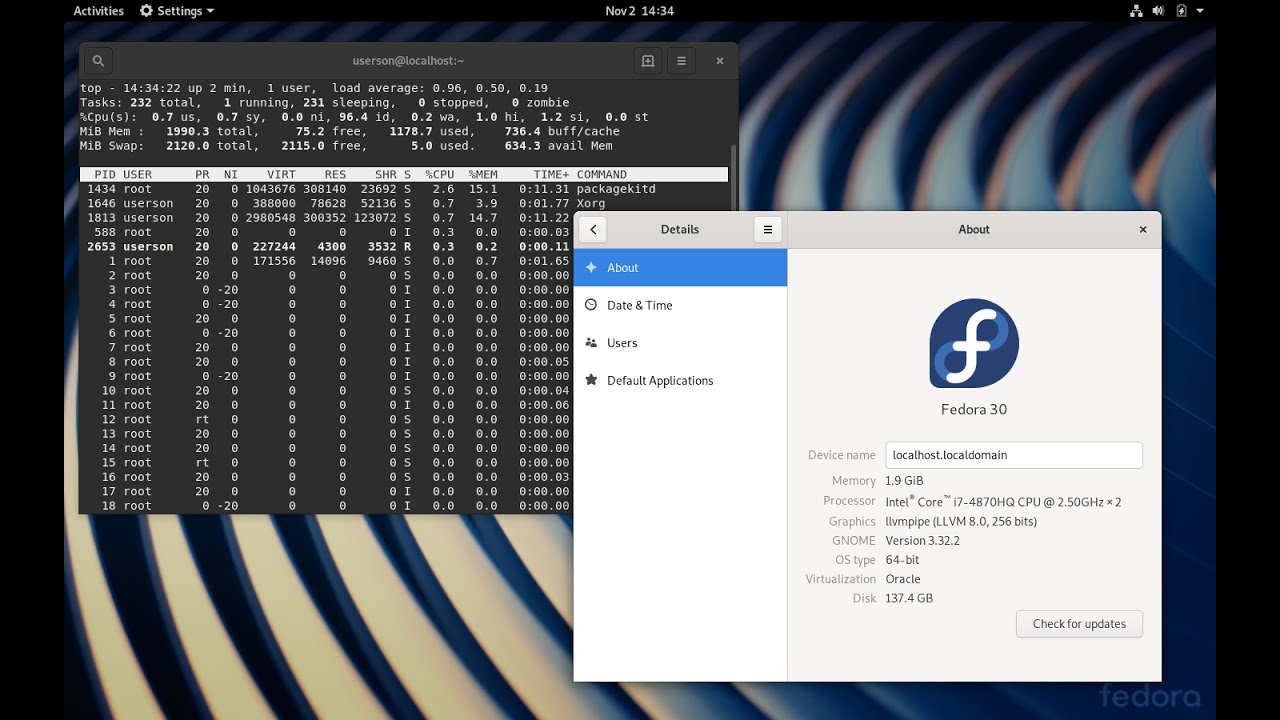Click PID 1434 in the process list
The height and width of the screenshot is (720, 1280).
point(102,189)
